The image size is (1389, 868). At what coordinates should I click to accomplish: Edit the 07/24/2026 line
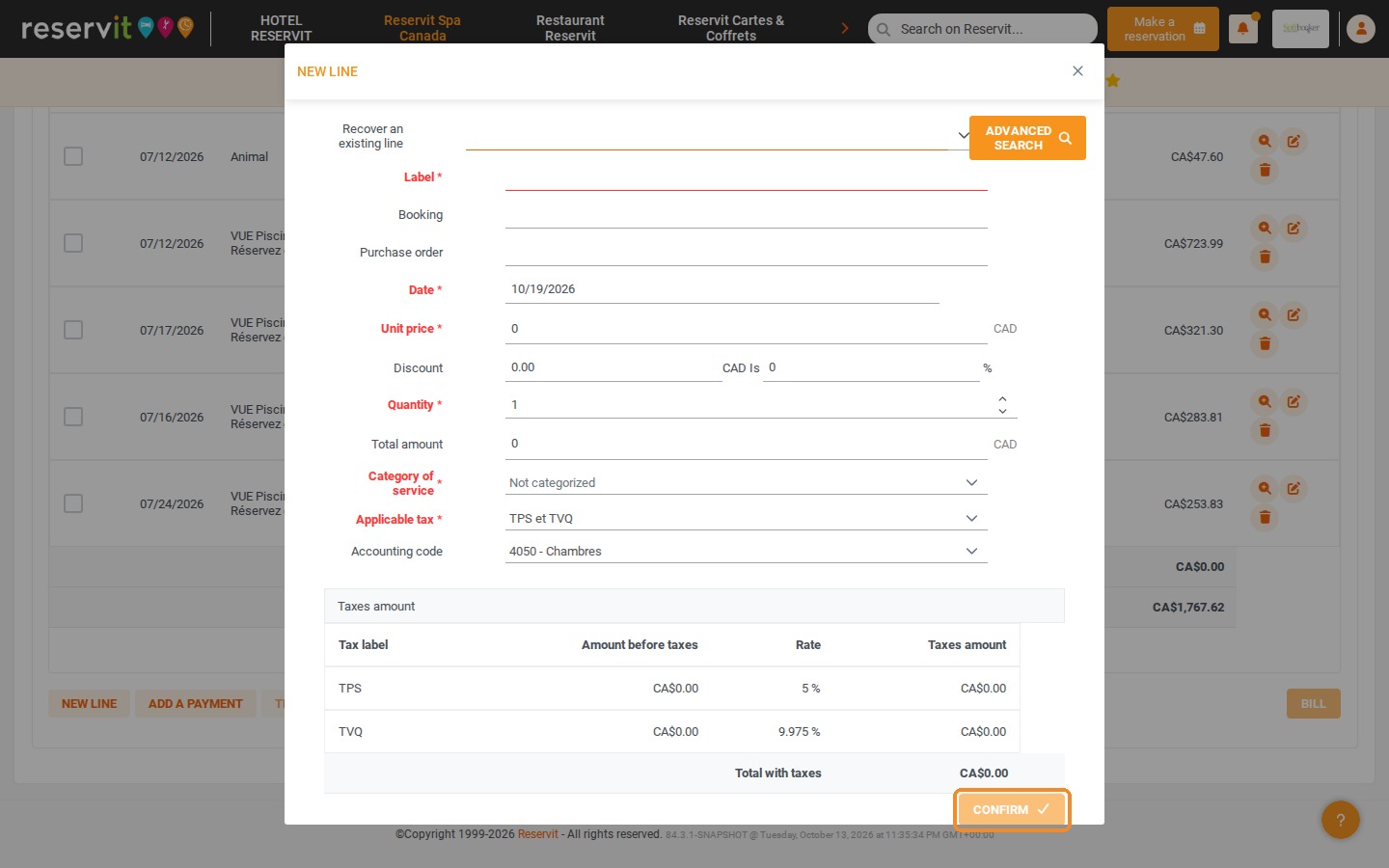point(1294,488)
